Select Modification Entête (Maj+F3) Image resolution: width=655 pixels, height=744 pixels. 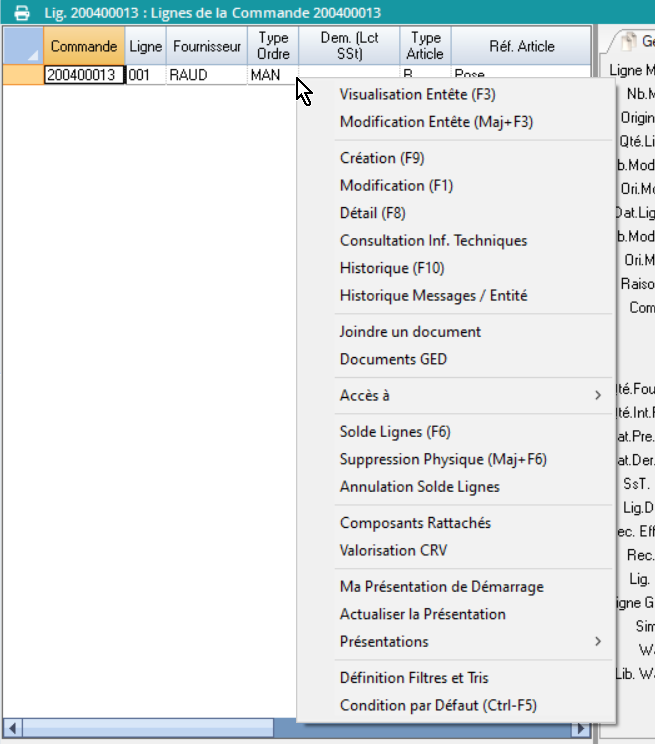tap(436, 122)
